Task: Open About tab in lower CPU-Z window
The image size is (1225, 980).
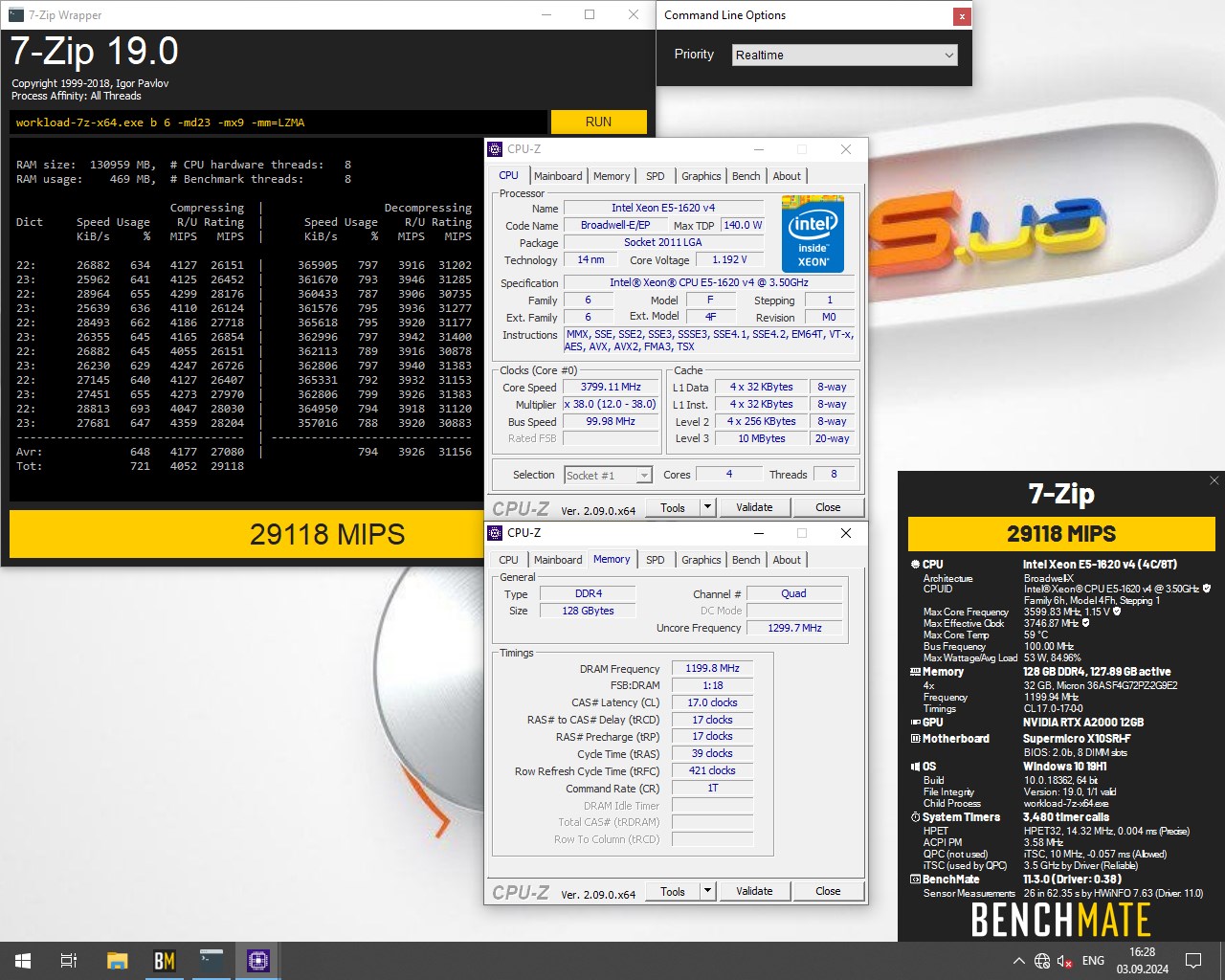Action: point(787,560)
